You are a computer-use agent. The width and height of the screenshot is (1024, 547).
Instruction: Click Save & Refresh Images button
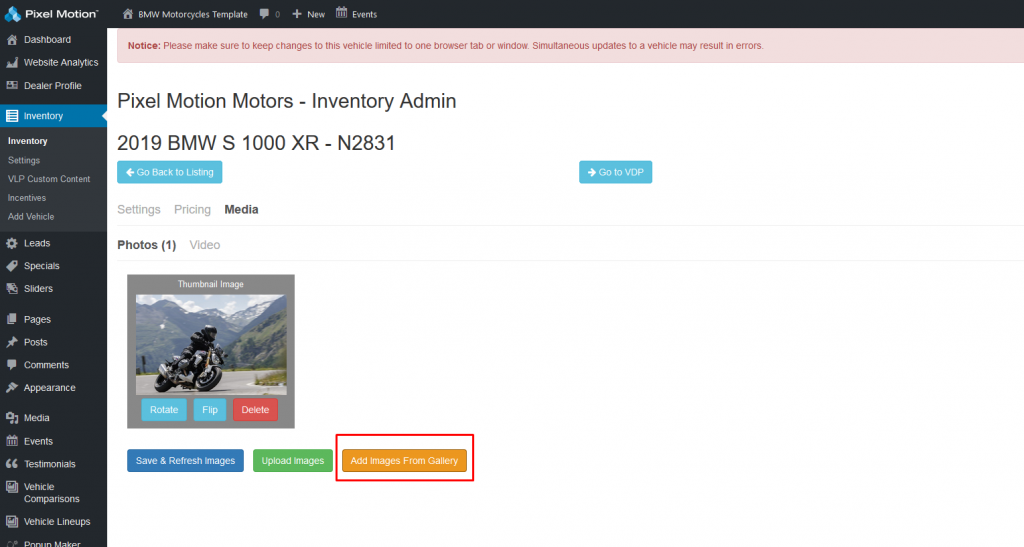185,461
